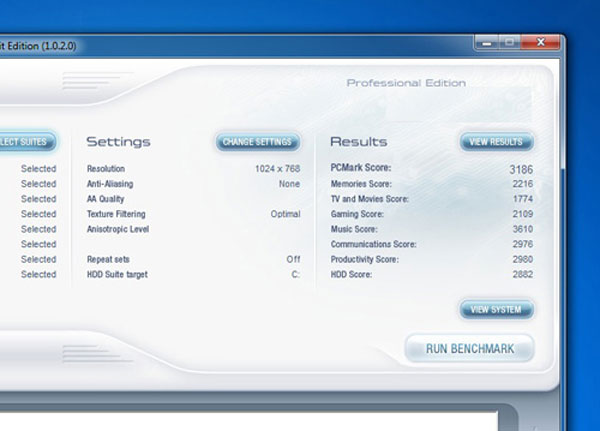Click the Settings heading

[x=118, y=142]
